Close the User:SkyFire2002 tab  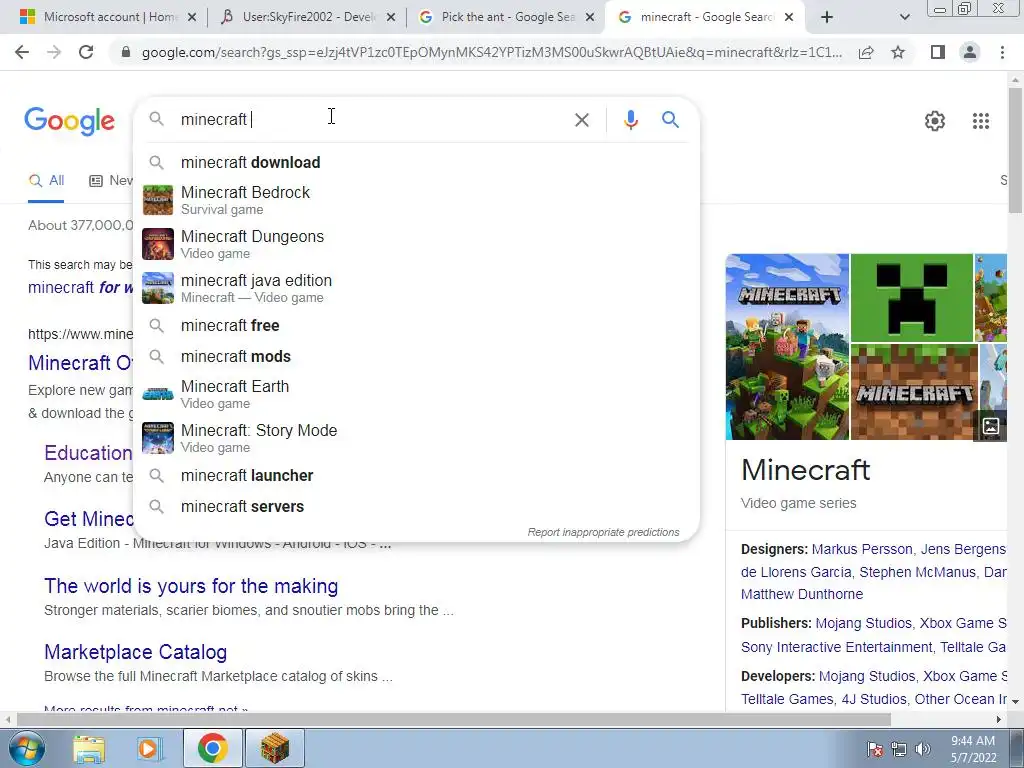point(391,17)
